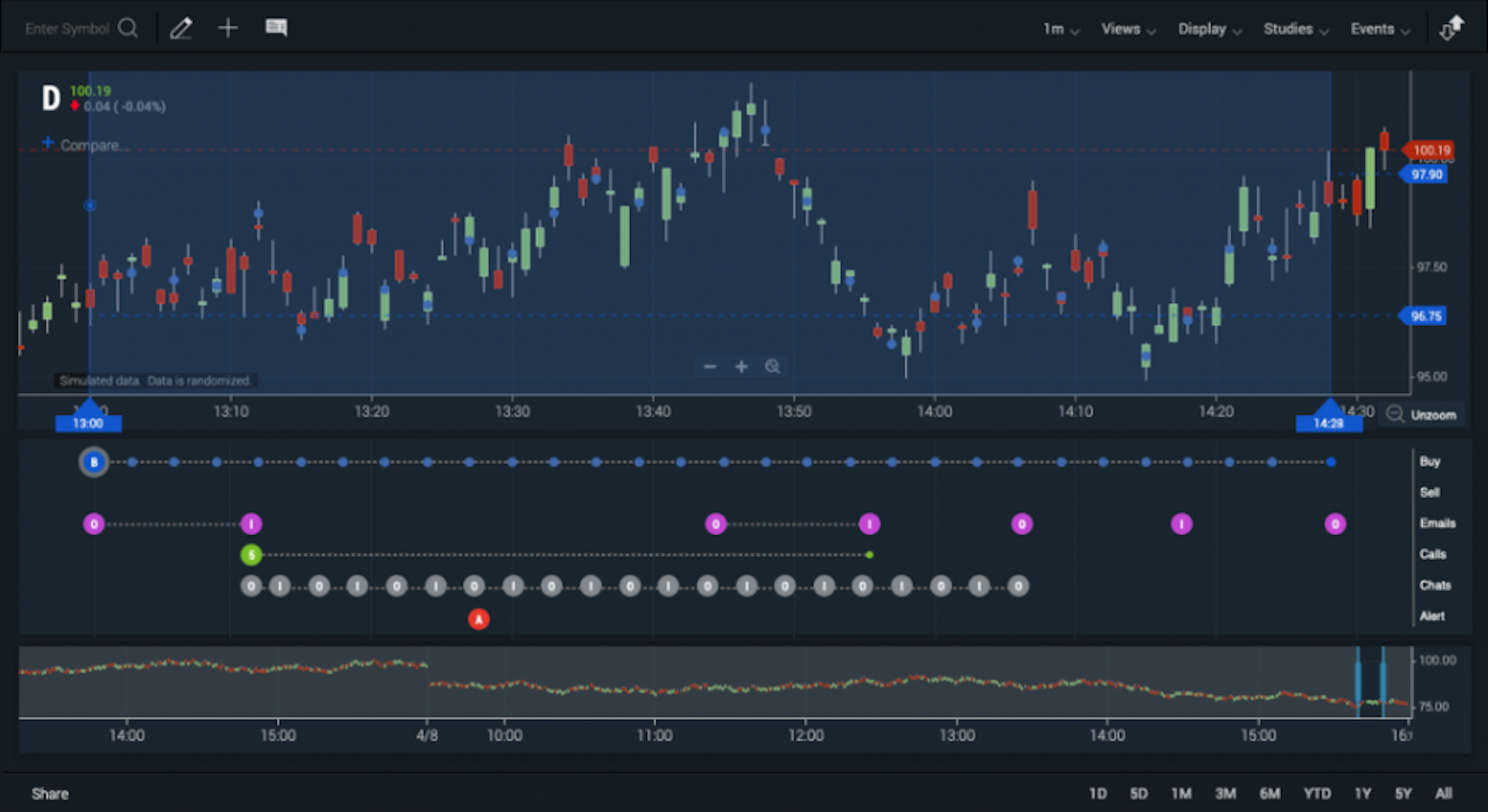1488x812 pixels.
Task: Click the chart zoom-in plus icon
Action: (x=741, y=367)
